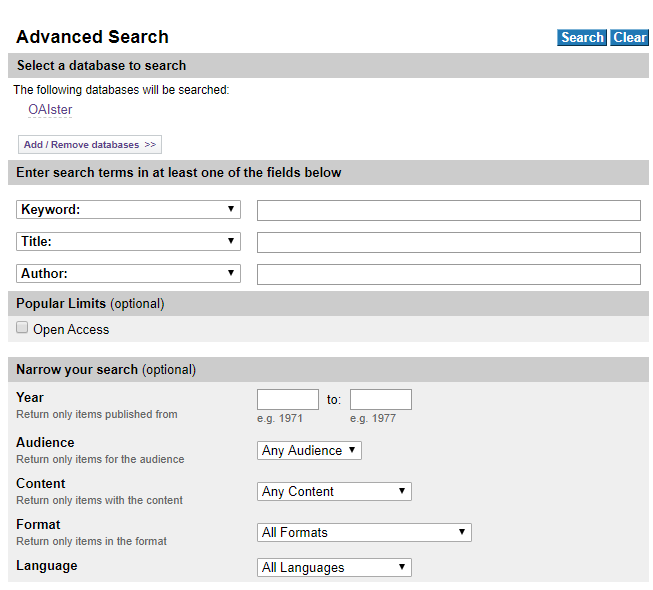Expand the All Languages dropdown
The width and height of the screenshot is (653, 590).
pos(334,568)
